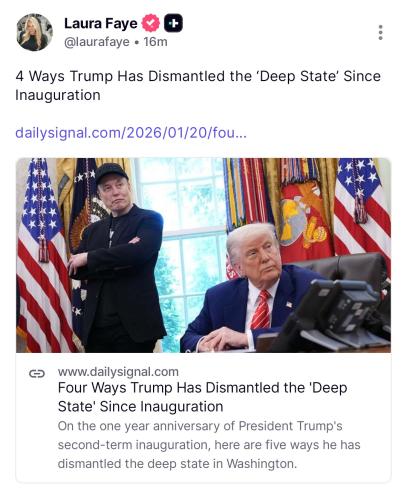The width and height of the screenshot is (407, 500).
Task: Open the Laura Faye display name
Action: click(x=100, y=23)
